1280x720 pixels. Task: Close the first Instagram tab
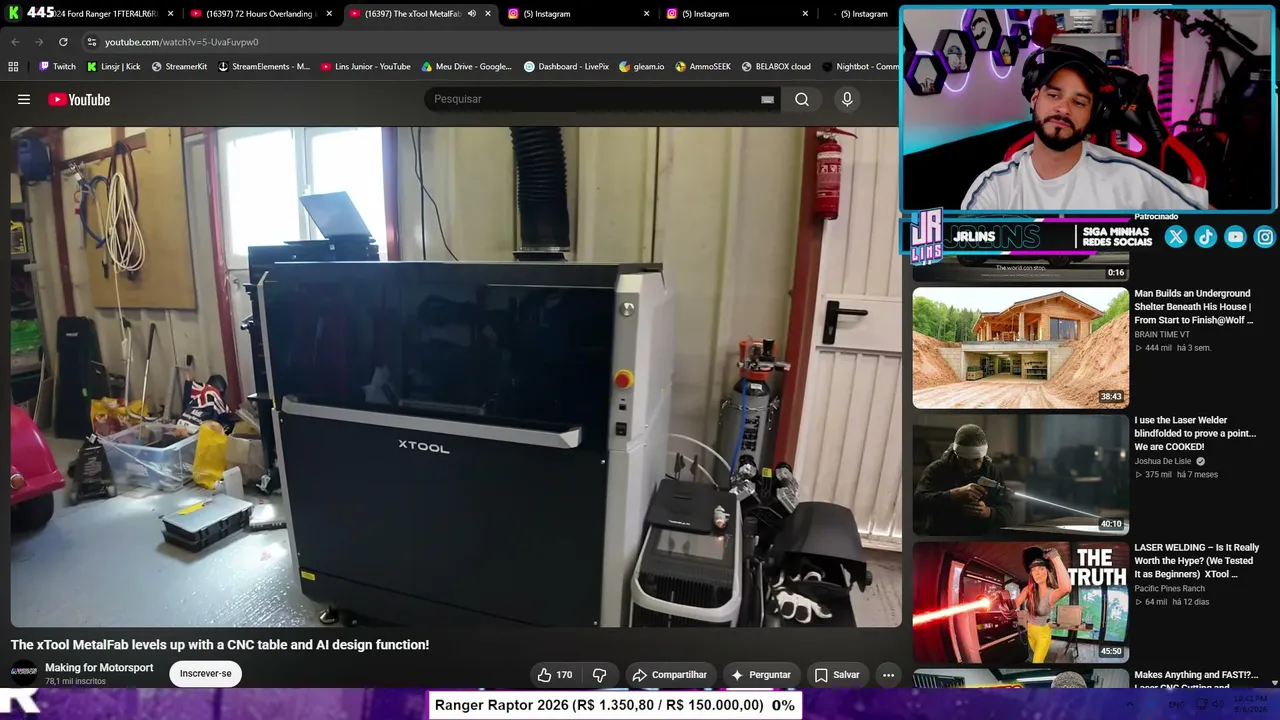coord(646,14)
